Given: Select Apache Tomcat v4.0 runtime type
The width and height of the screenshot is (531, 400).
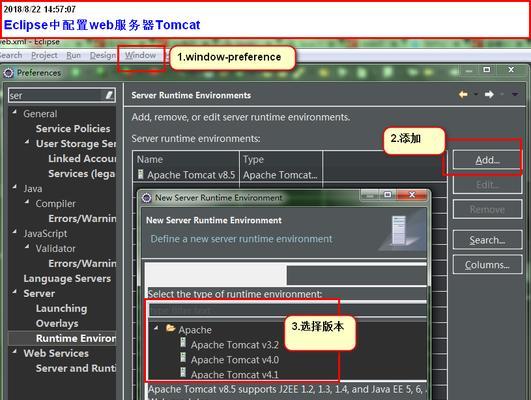Looking at the screenshot, I should [235, 360].
